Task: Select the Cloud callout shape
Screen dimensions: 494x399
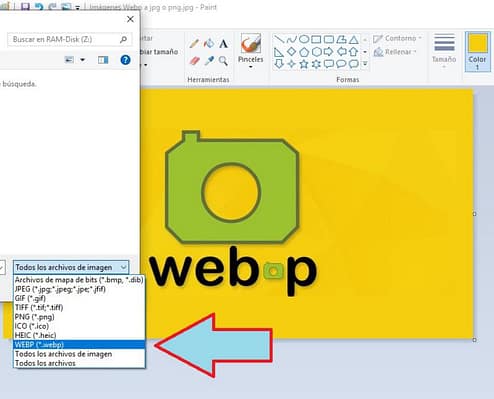Action: pos(354,64)
